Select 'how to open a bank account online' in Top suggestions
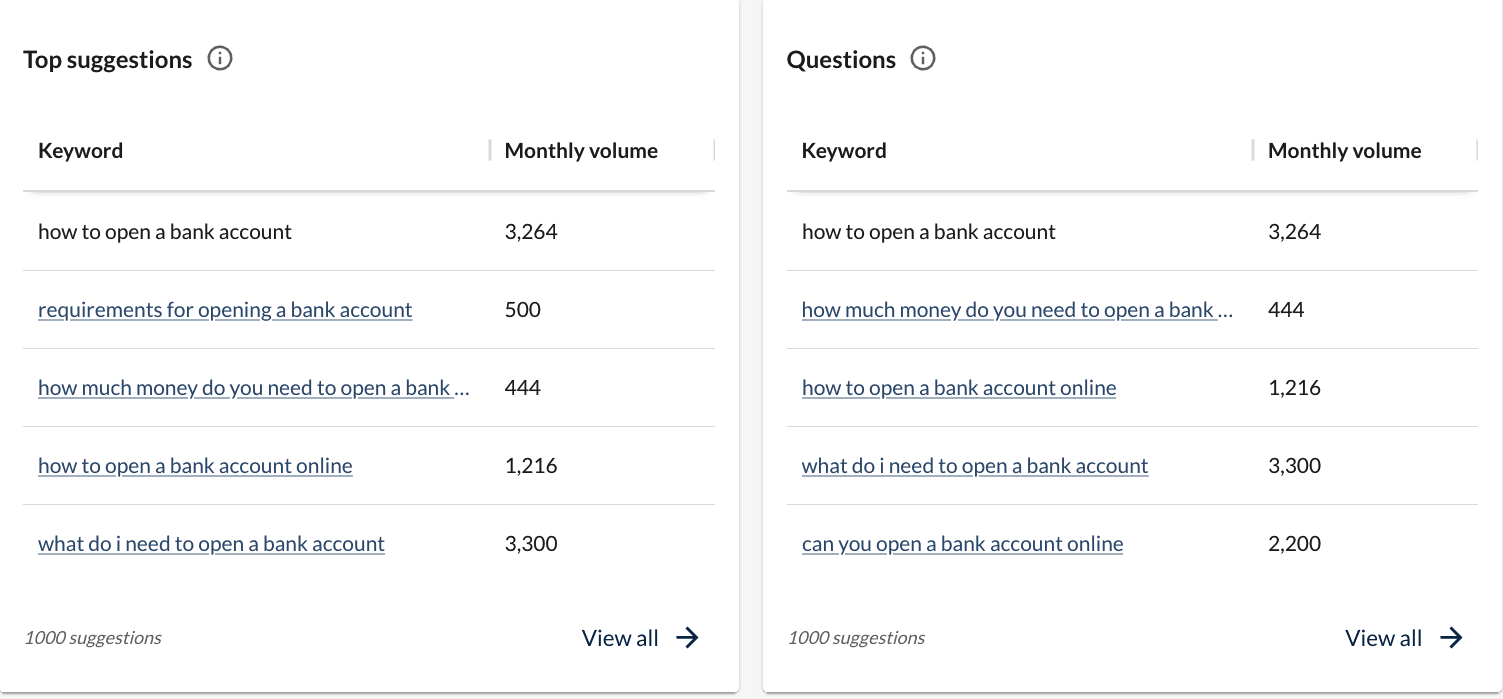The width and height of the screenshot is (1503, 699). (195, 466)
